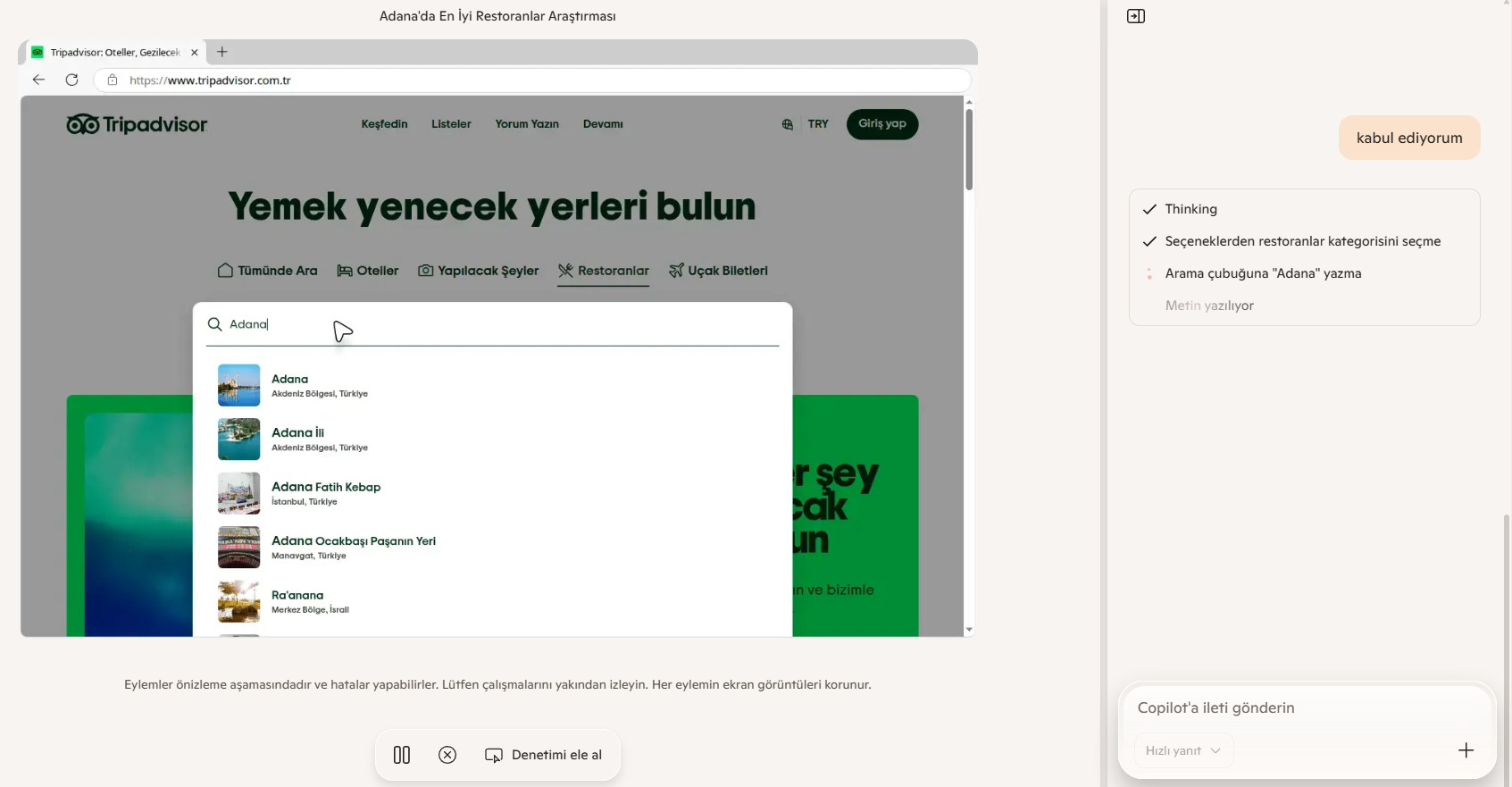The height and width of the screenshot is (787, 1512).
Task: Open the Devamı menu
Action: point(603,124)
